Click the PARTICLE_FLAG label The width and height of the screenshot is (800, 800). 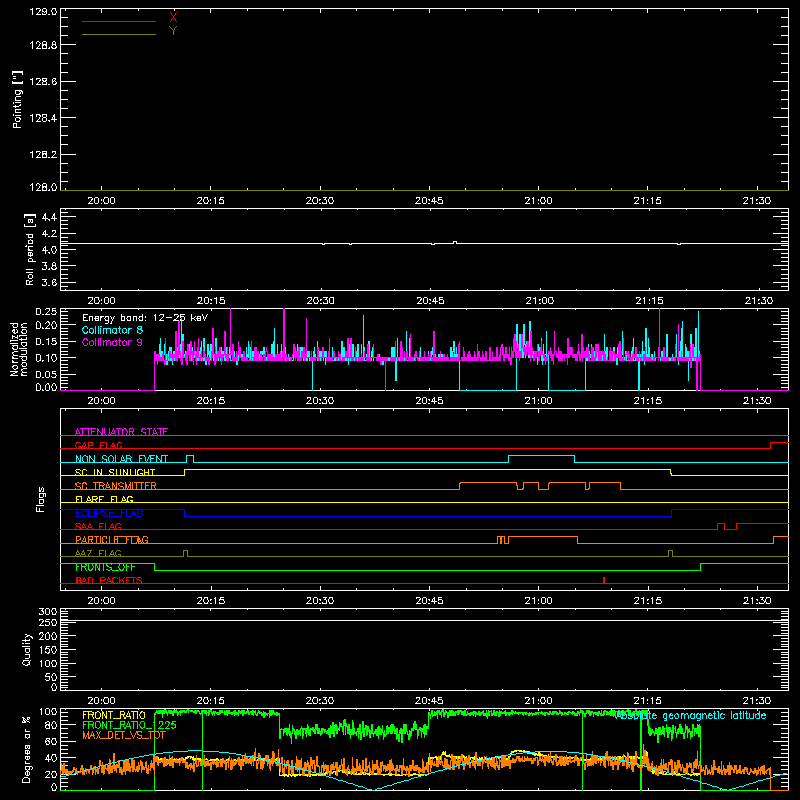[112, 540]
